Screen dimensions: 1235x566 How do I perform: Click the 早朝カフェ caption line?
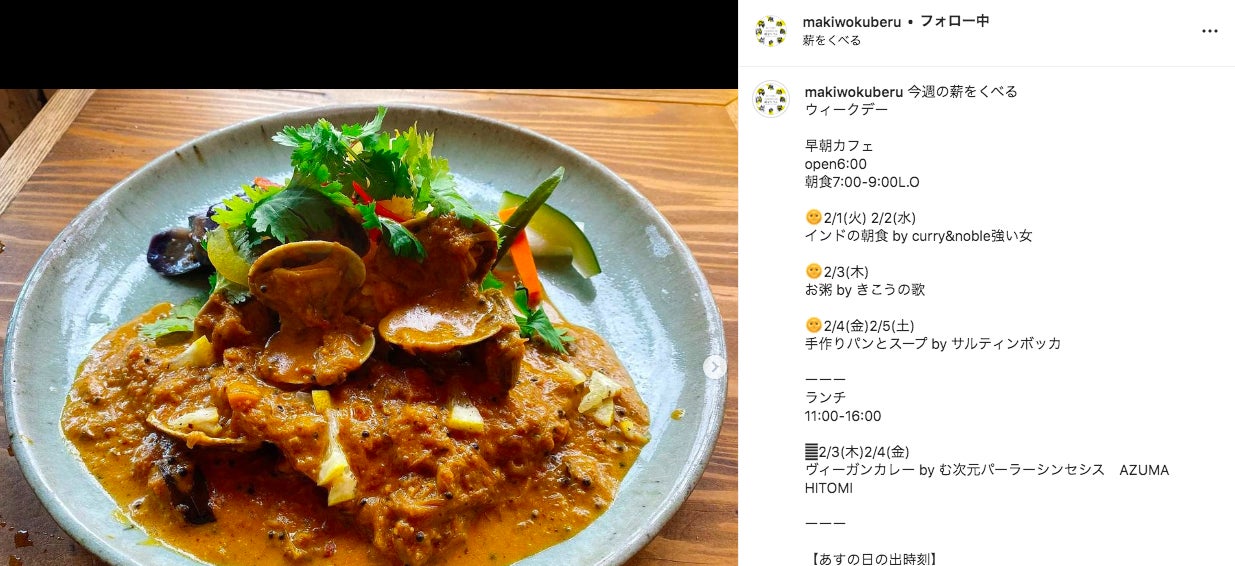[839, 146]
